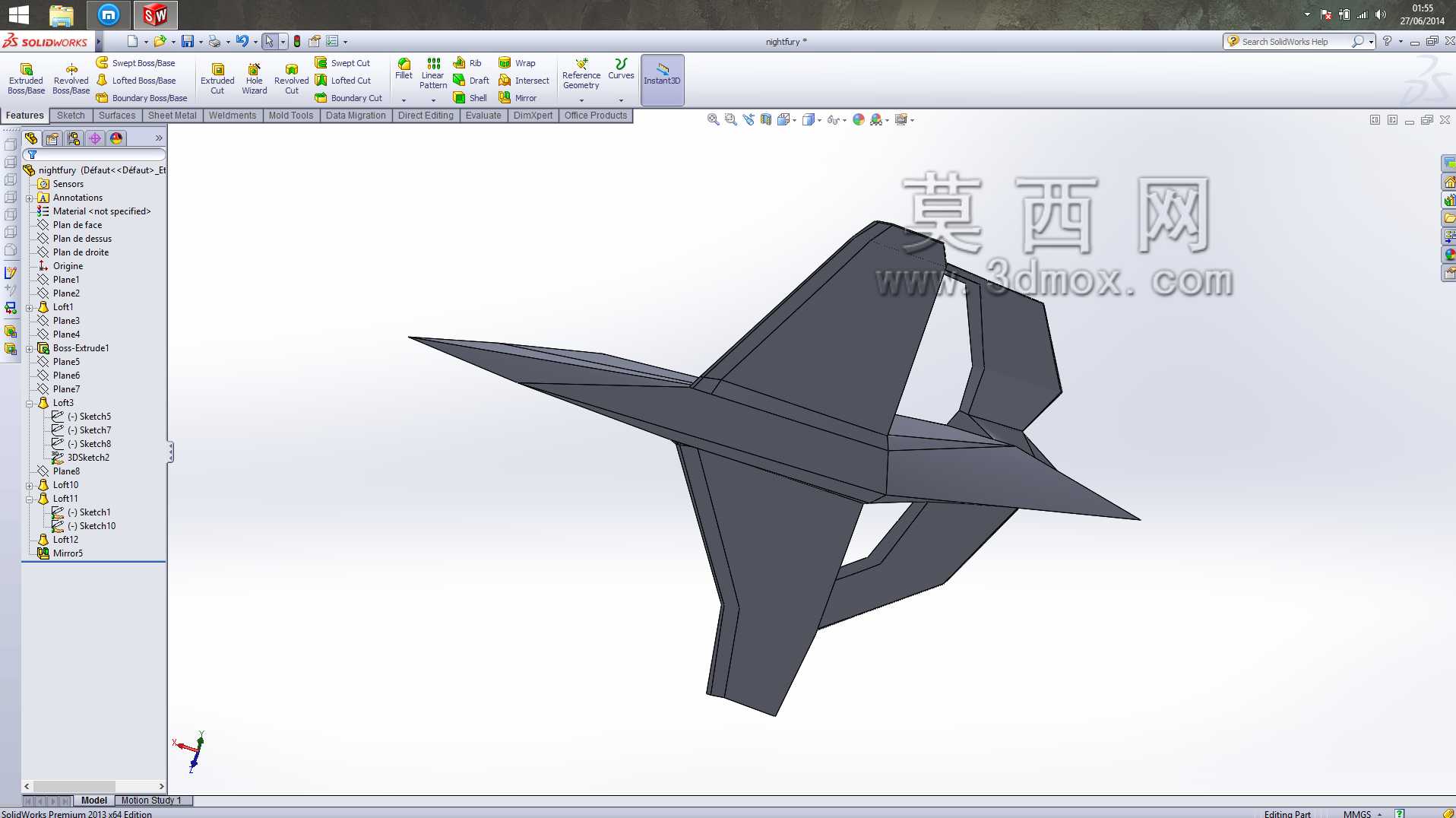Click Zoom to Area in view toolbar

click(730, 119)
